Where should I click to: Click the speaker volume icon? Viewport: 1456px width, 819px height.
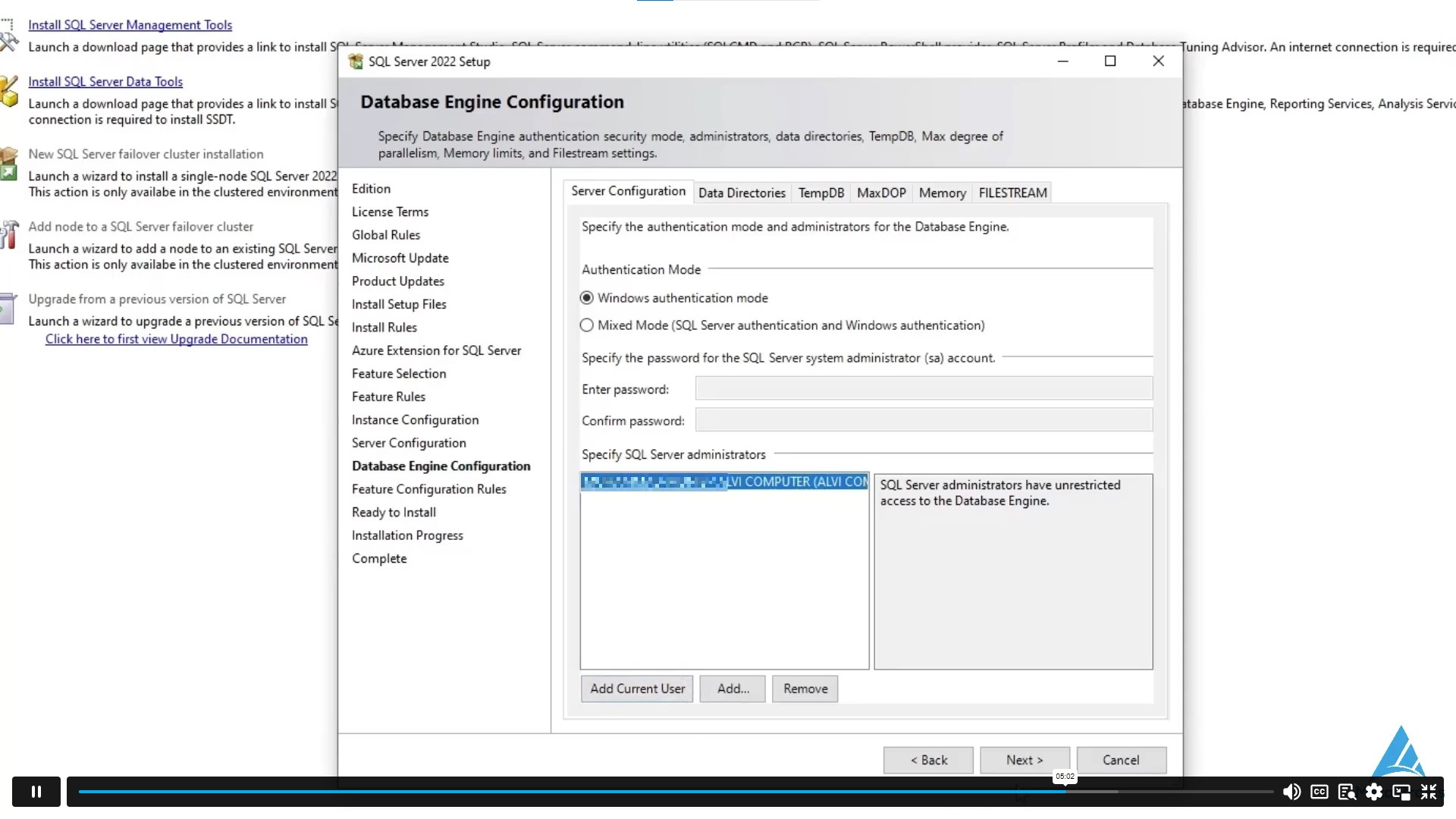[1291, 791]
